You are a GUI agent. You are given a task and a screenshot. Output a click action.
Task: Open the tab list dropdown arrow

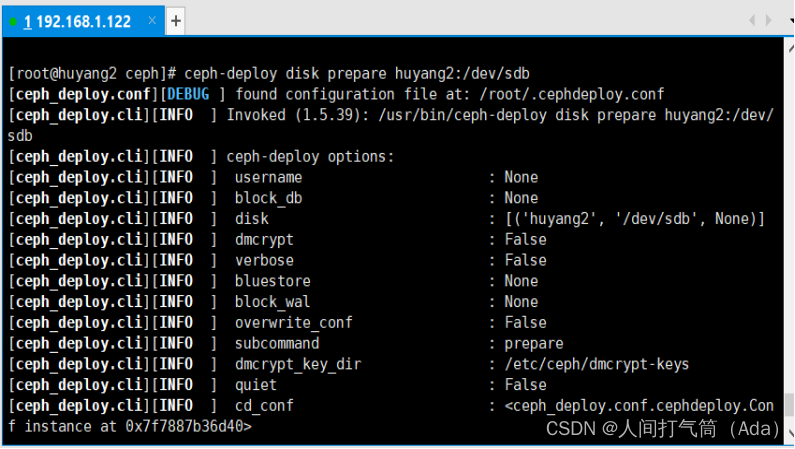point(792,21)
